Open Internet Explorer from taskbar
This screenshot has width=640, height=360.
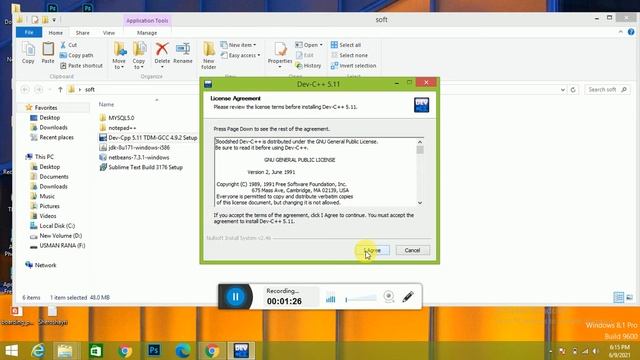pyautogui.click(x=38, y=351)
